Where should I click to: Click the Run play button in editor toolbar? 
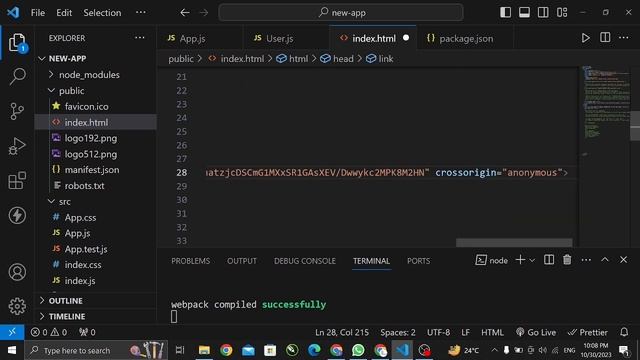click(x=585, y=38)
